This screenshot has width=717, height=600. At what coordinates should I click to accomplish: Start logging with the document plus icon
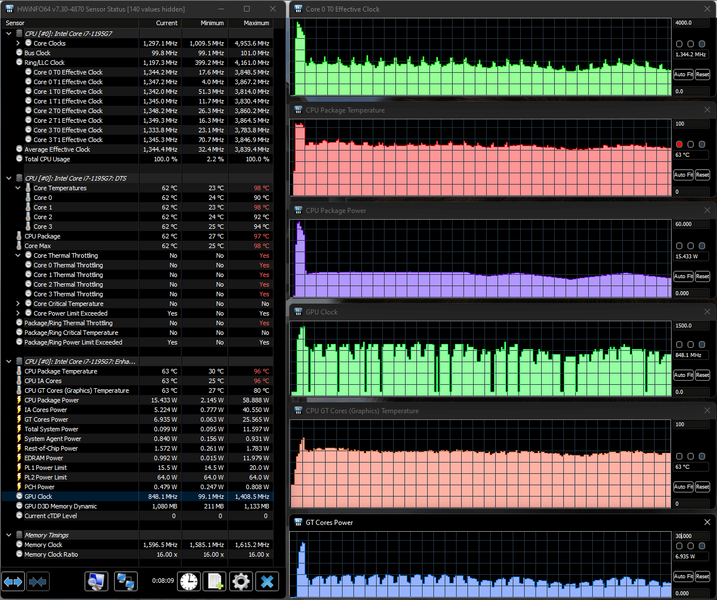[215, 582]
